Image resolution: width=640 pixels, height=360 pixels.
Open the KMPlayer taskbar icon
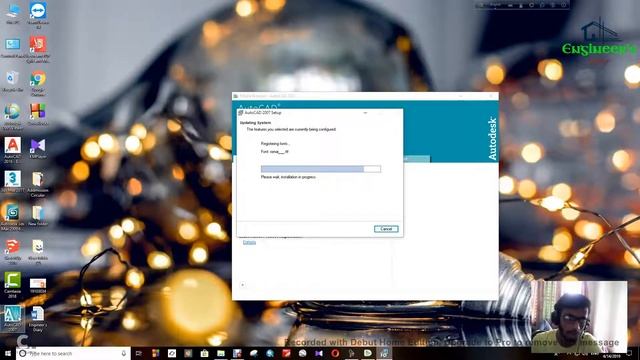click(319, 353)
